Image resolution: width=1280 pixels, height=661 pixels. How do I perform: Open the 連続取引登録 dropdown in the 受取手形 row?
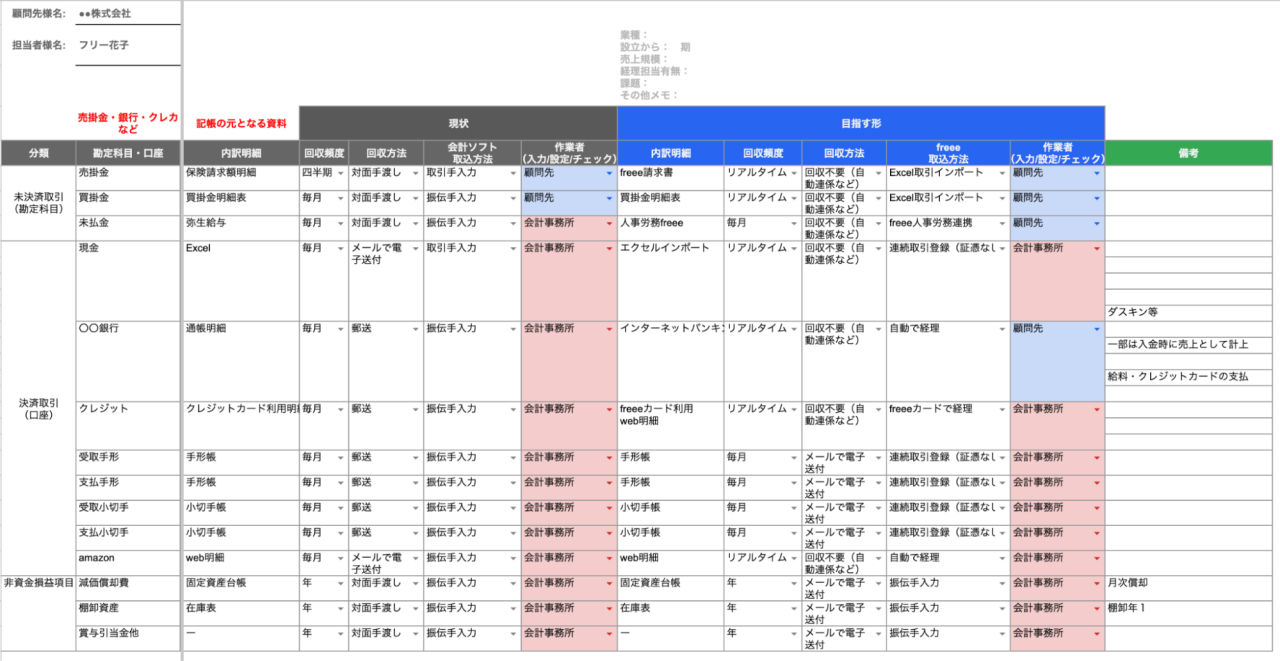[x=1002, y=458]
